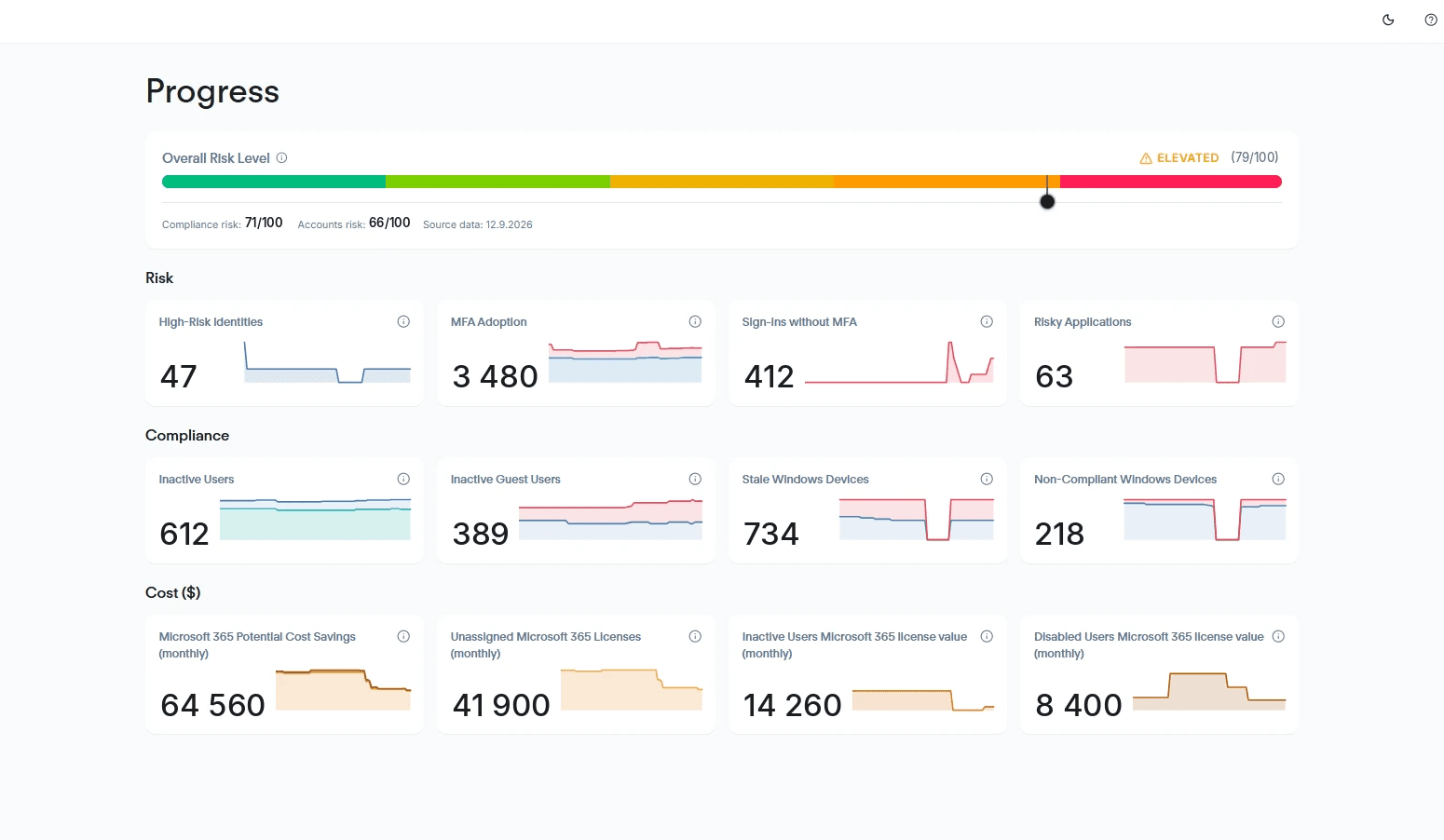Open info icon on Non-Compliant Windows Devices card

coord(1278,479)
